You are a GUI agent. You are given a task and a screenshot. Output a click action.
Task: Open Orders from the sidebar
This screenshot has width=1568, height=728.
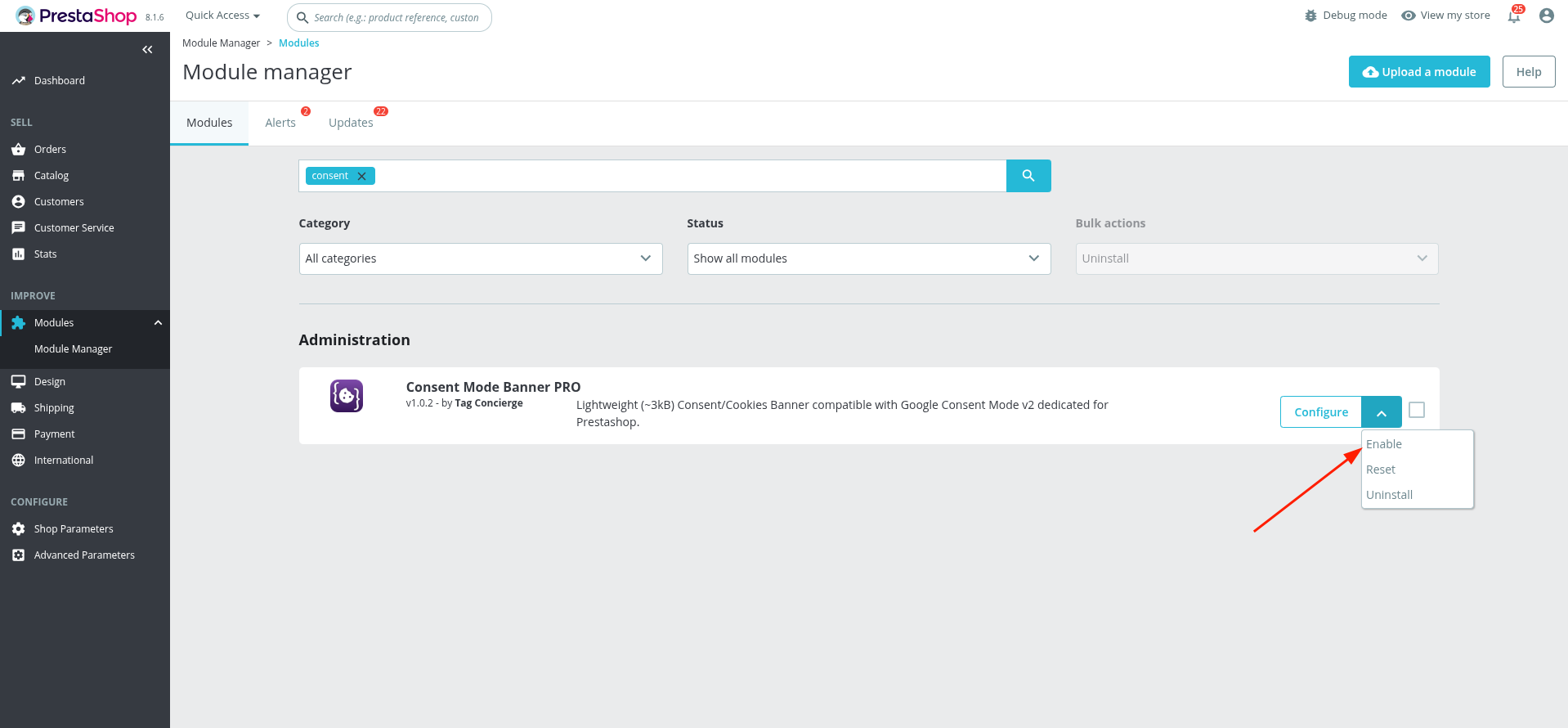point(50,149)
